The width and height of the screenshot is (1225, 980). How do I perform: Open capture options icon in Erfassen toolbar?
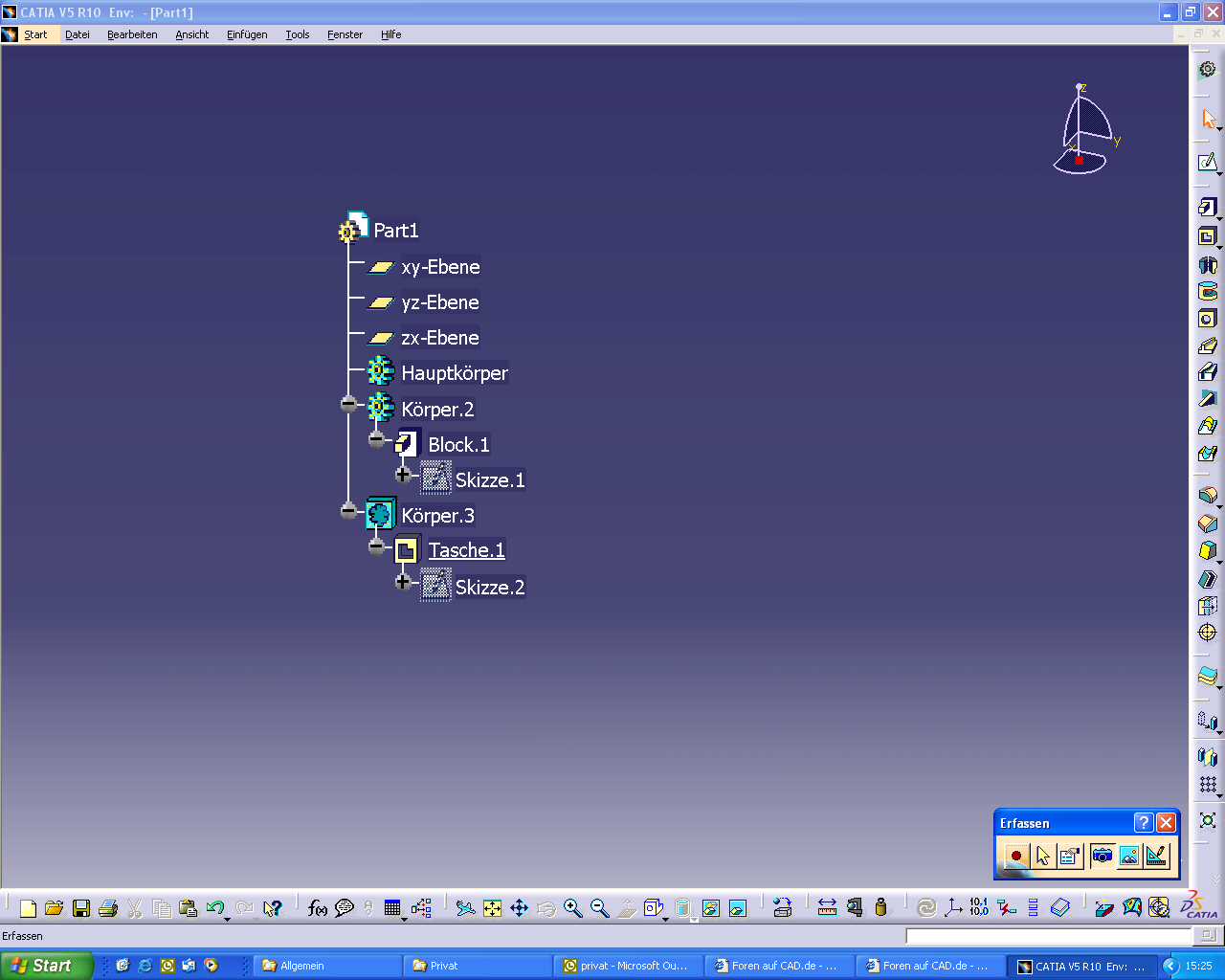(x=1070, y=856)
